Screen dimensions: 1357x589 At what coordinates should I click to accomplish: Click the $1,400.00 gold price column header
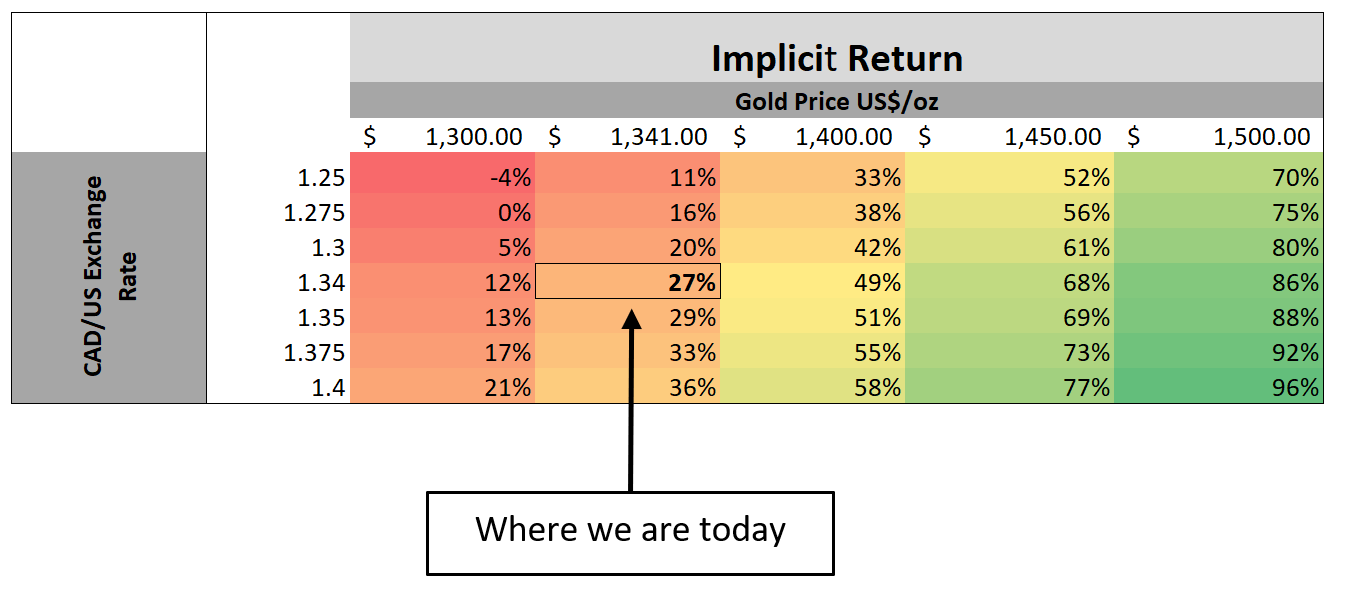coord(813,137)
